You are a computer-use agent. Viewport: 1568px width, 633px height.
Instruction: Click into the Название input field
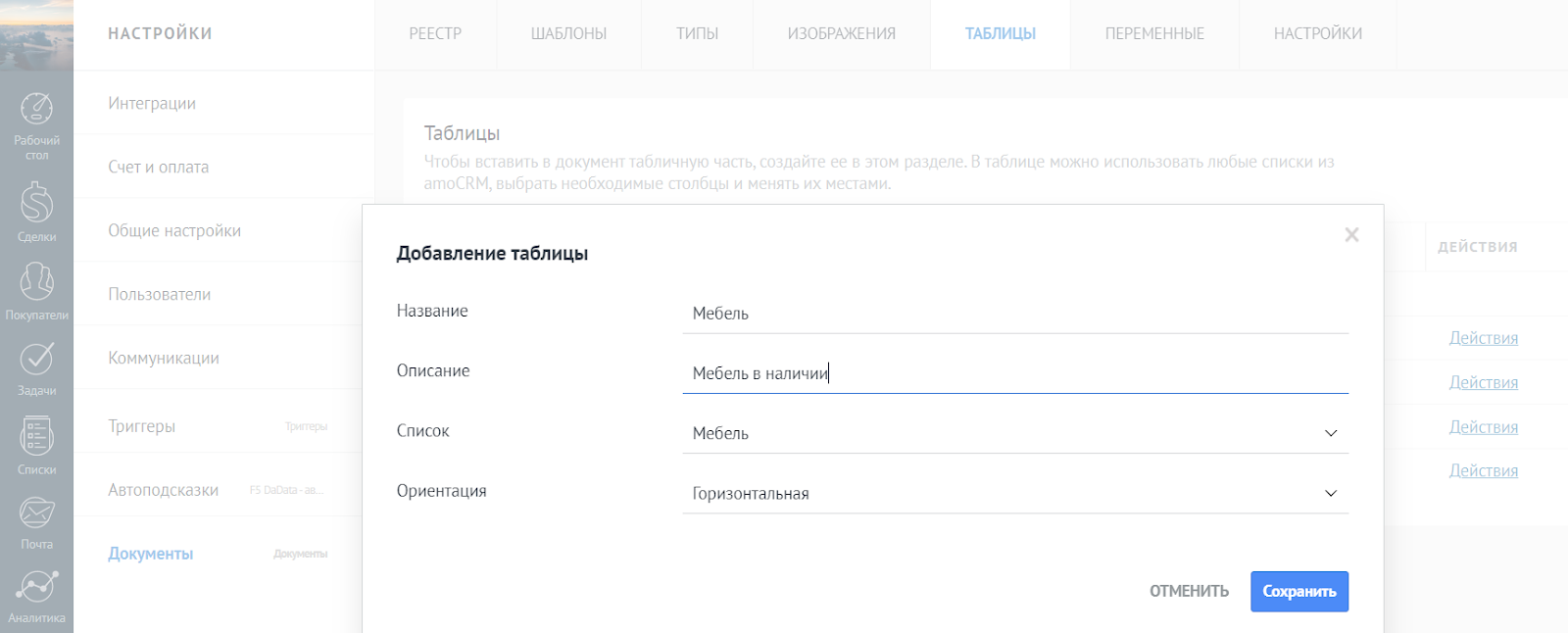1014,314
